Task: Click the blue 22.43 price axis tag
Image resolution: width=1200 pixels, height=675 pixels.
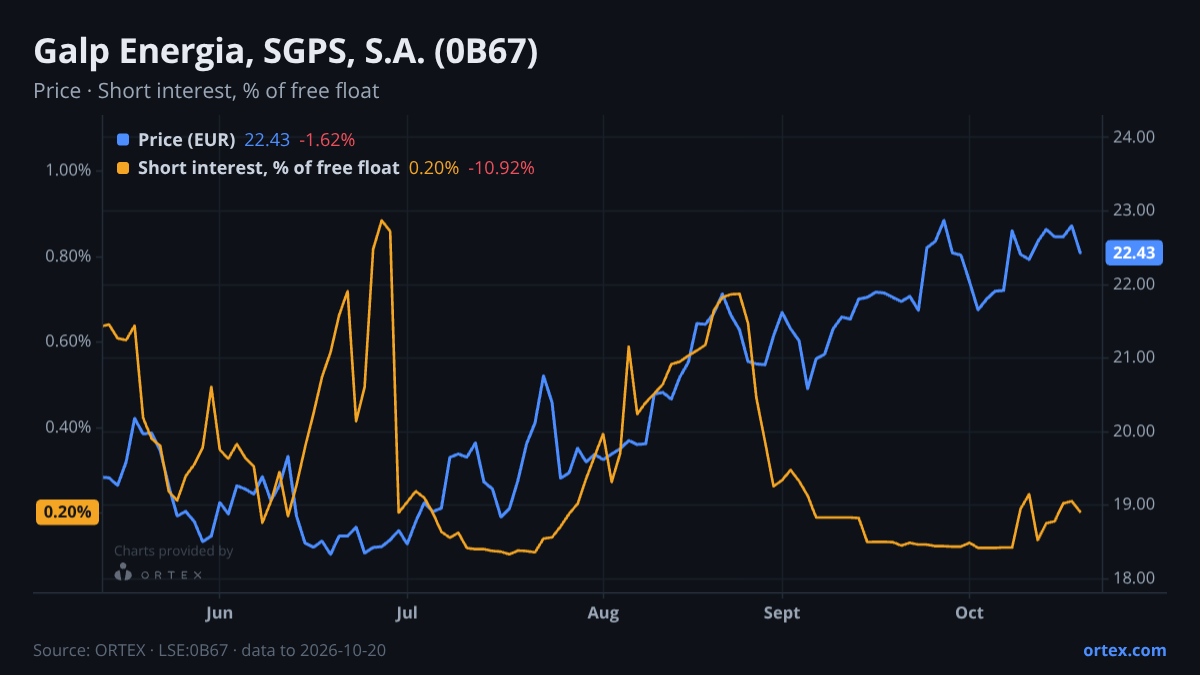Action: [1134, 253]
